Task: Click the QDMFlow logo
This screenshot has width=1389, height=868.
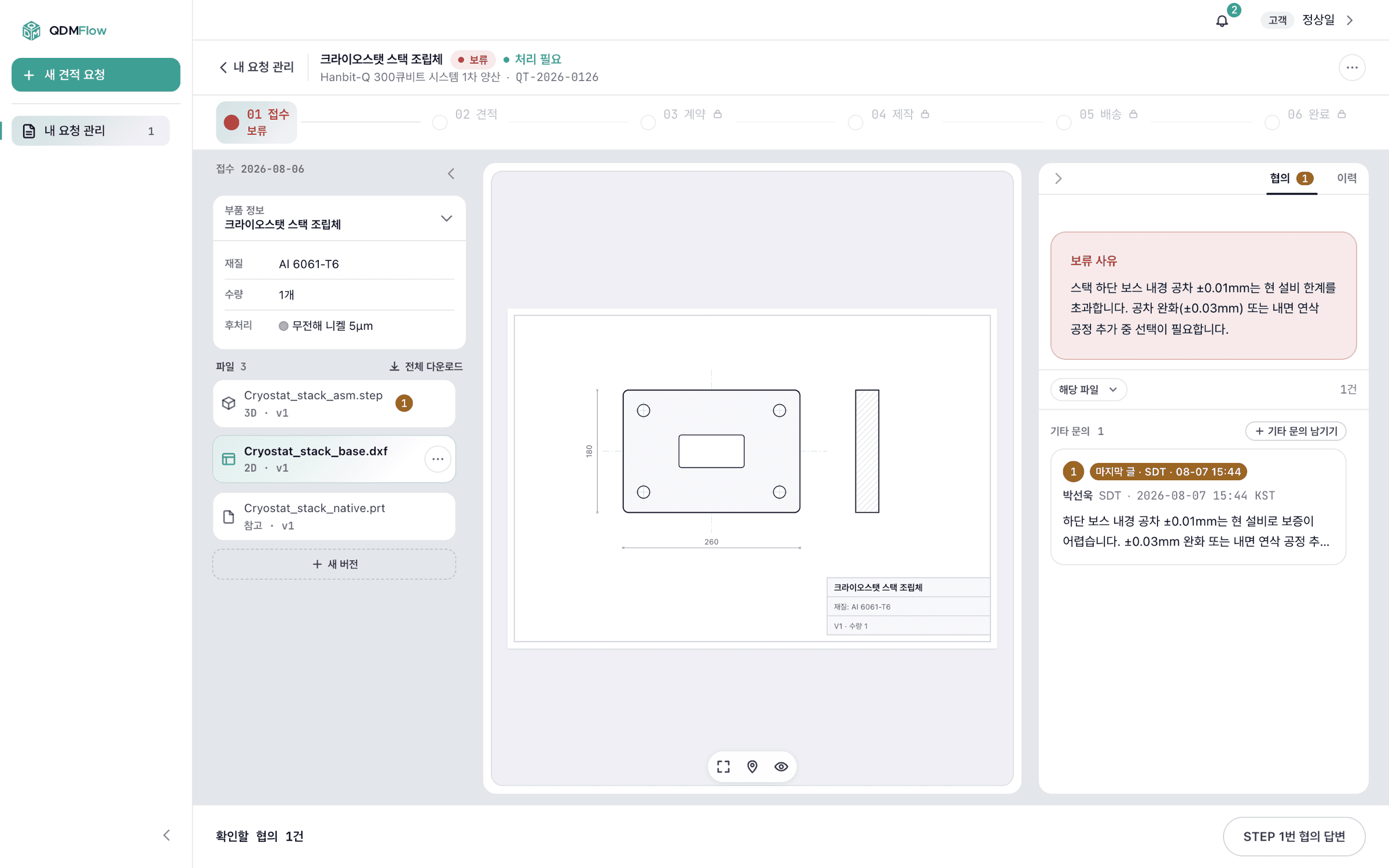Action: (x=64, y=30)
